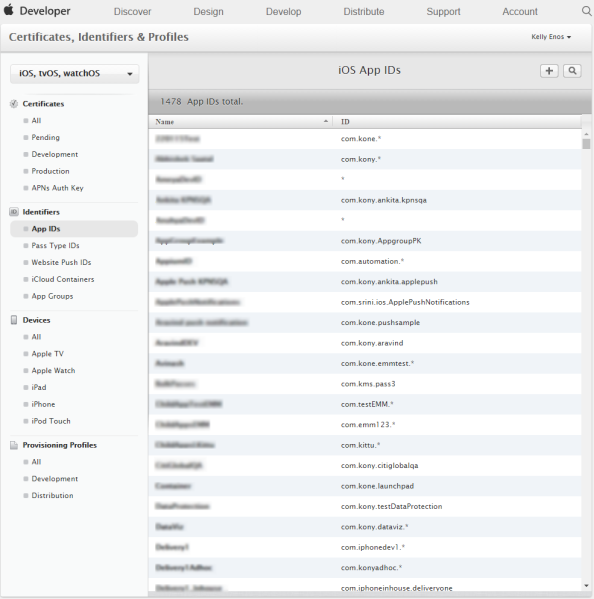This screenshot has width=594, height=599.
Task: Click Devices section heading
Action: tap(36, 320)
